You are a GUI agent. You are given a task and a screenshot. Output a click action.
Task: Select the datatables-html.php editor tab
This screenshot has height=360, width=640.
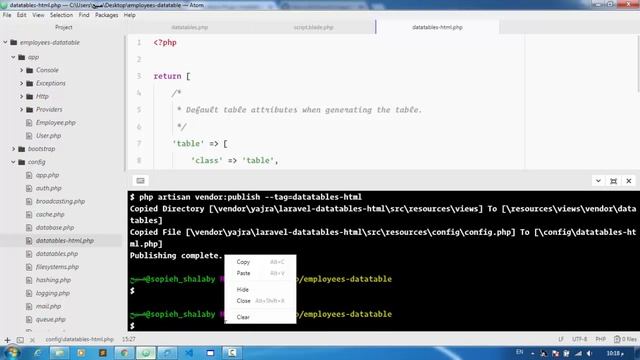(437, 27)
